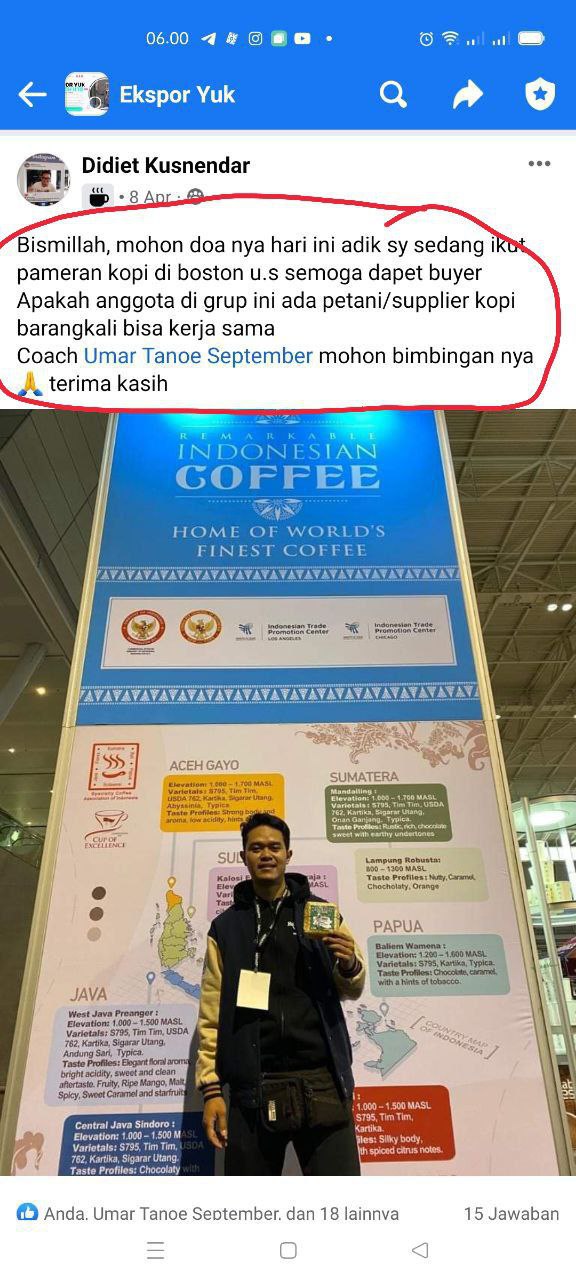
Task: Open the Ekspor Yuk group avatar
Action: click(x=87, y=95)
